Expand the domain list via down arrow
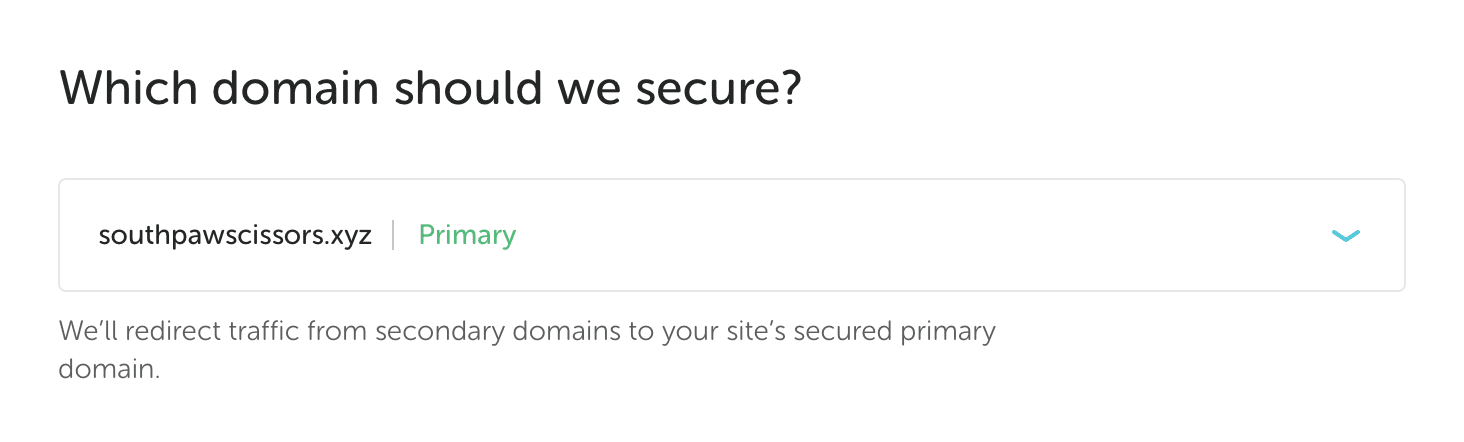1464x442 pixels. point(1346,237)
